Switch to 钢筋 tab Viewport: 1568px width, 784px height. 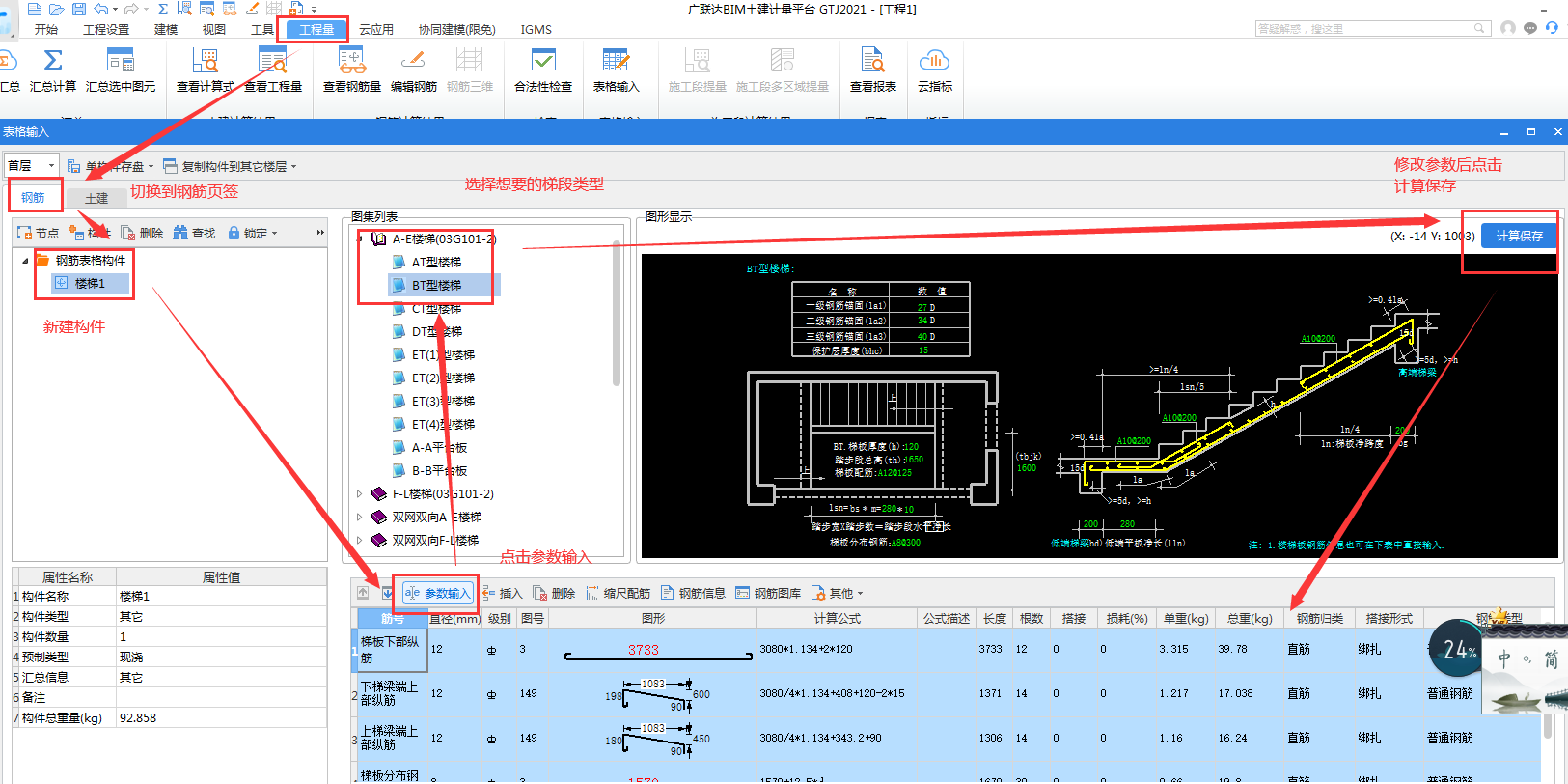click(x=33, y=197)
